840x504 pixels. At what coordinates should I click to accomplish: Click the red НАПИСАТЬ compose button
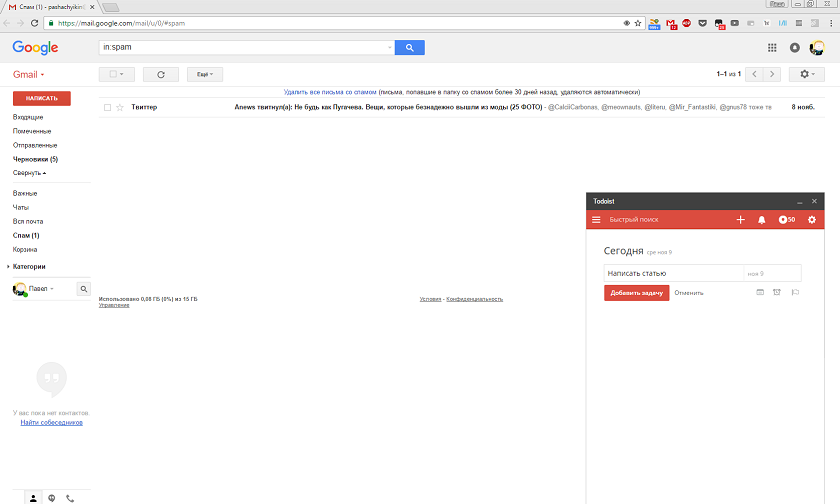pyautogui.click(x=42, y=99)
